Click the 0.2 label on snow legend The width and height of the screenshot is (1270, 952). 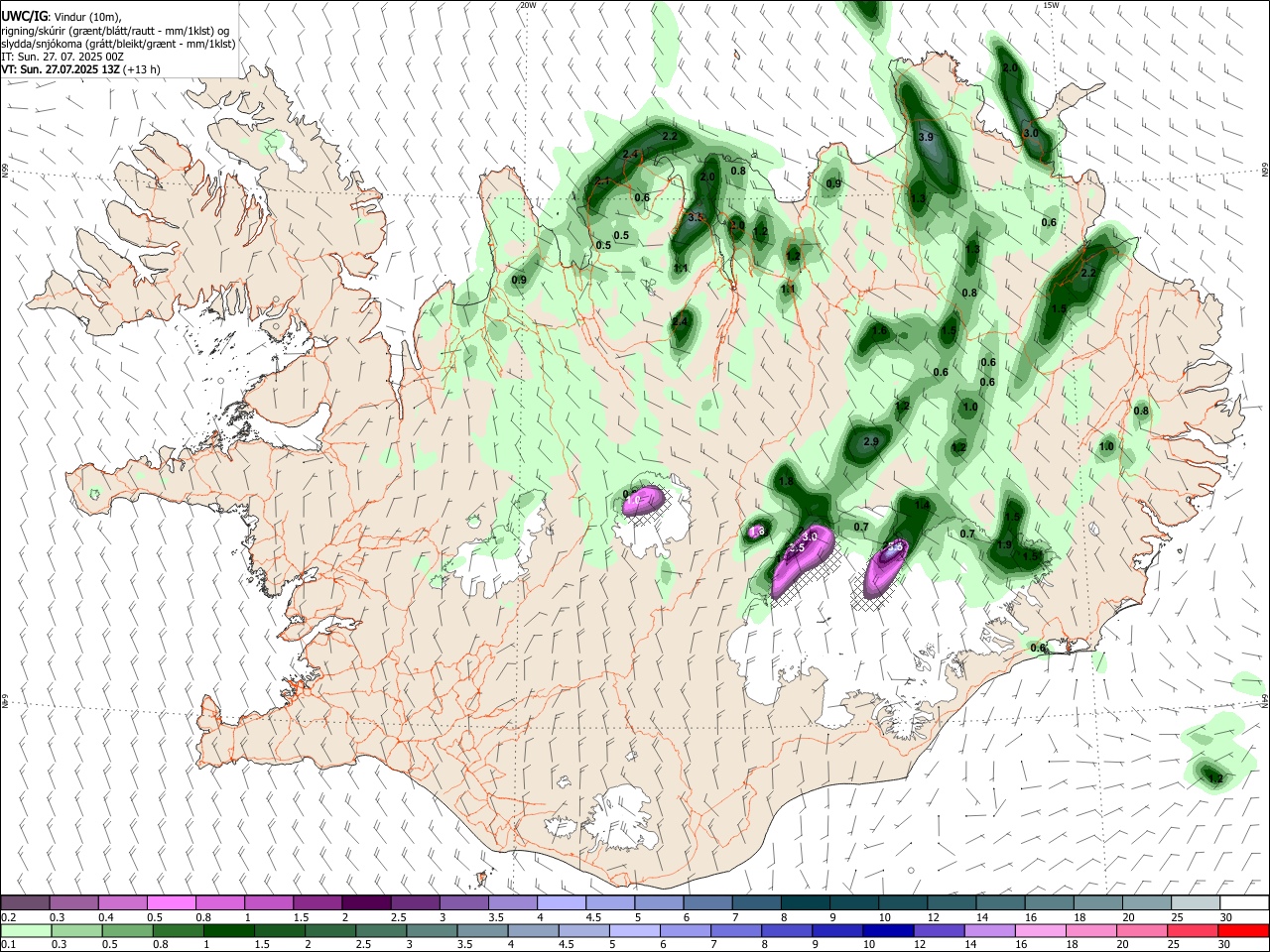[9, 917]
